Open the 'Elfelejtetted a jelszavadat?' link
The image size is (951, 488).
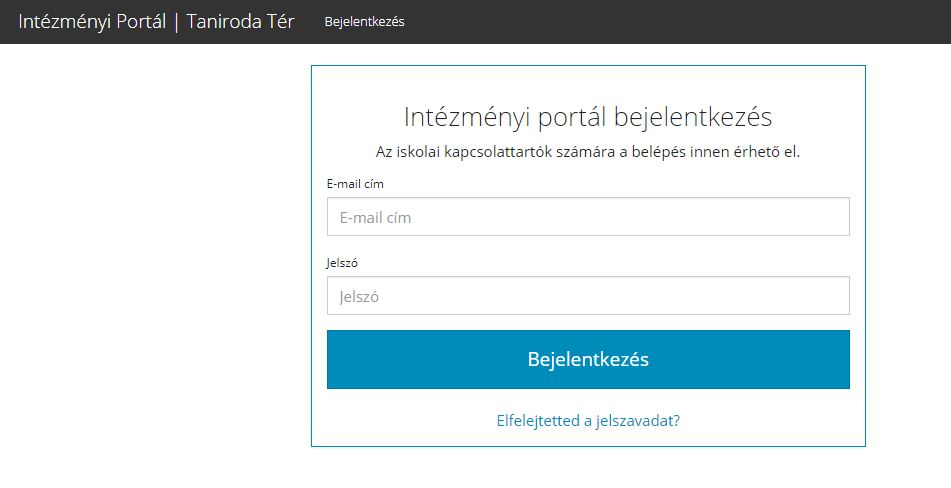[588, 421]
